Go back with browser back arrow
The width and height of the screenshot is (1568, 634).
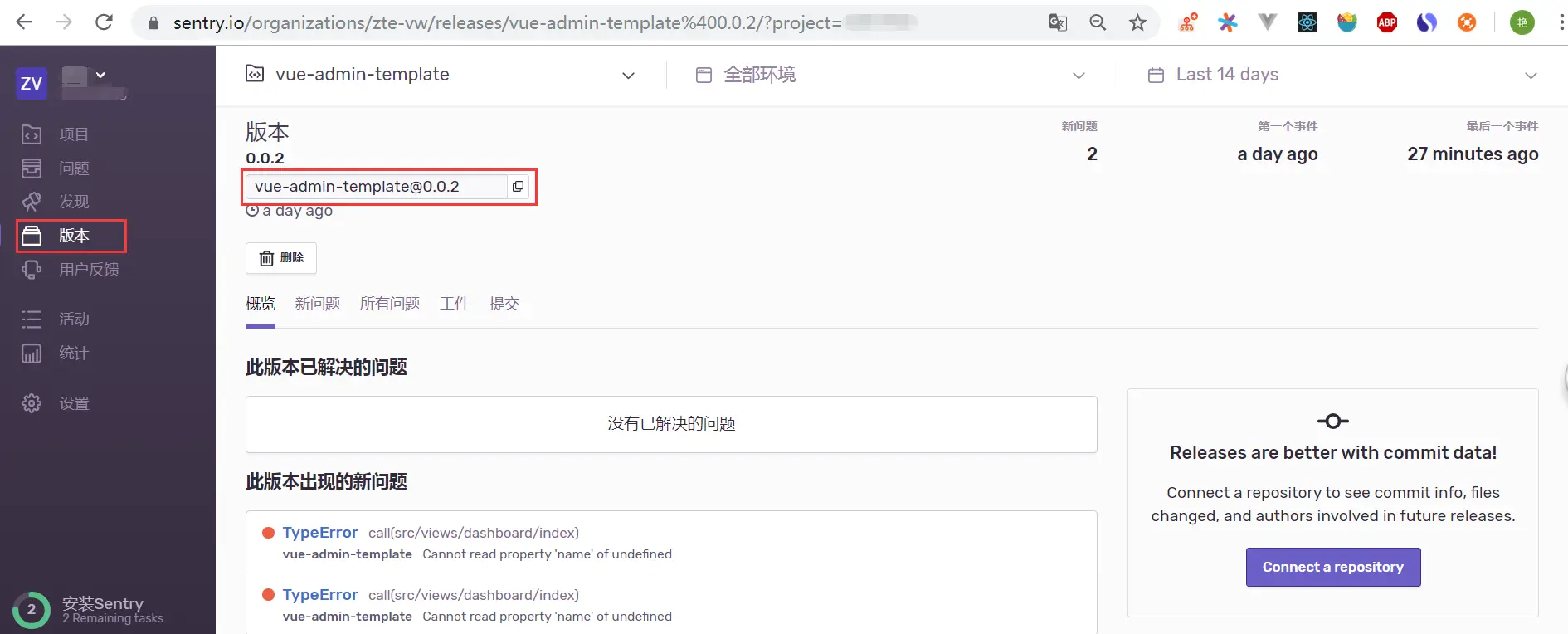[24, 22]
